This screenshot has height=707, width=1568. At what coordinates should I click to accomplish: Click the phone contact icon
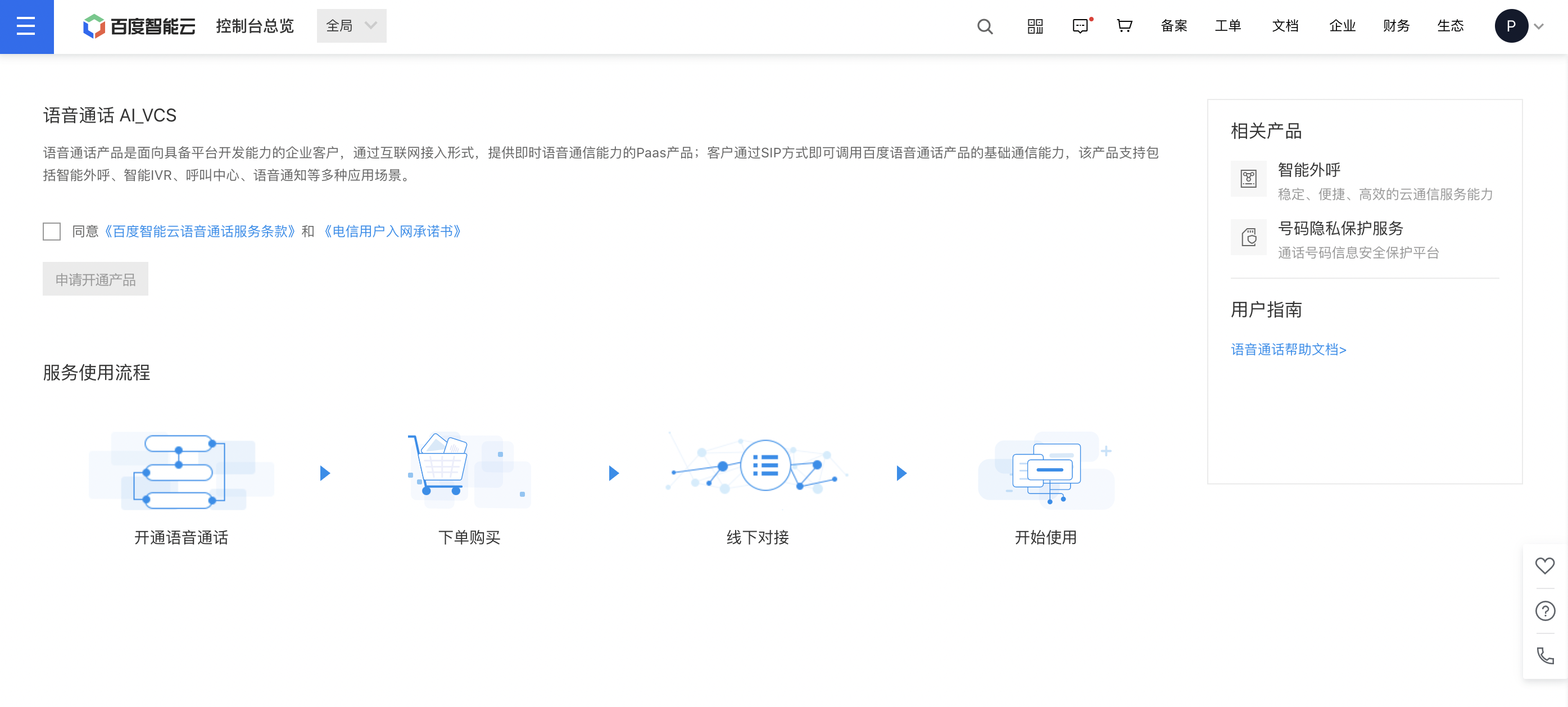pyautogui.click(x=1545, y=656)
